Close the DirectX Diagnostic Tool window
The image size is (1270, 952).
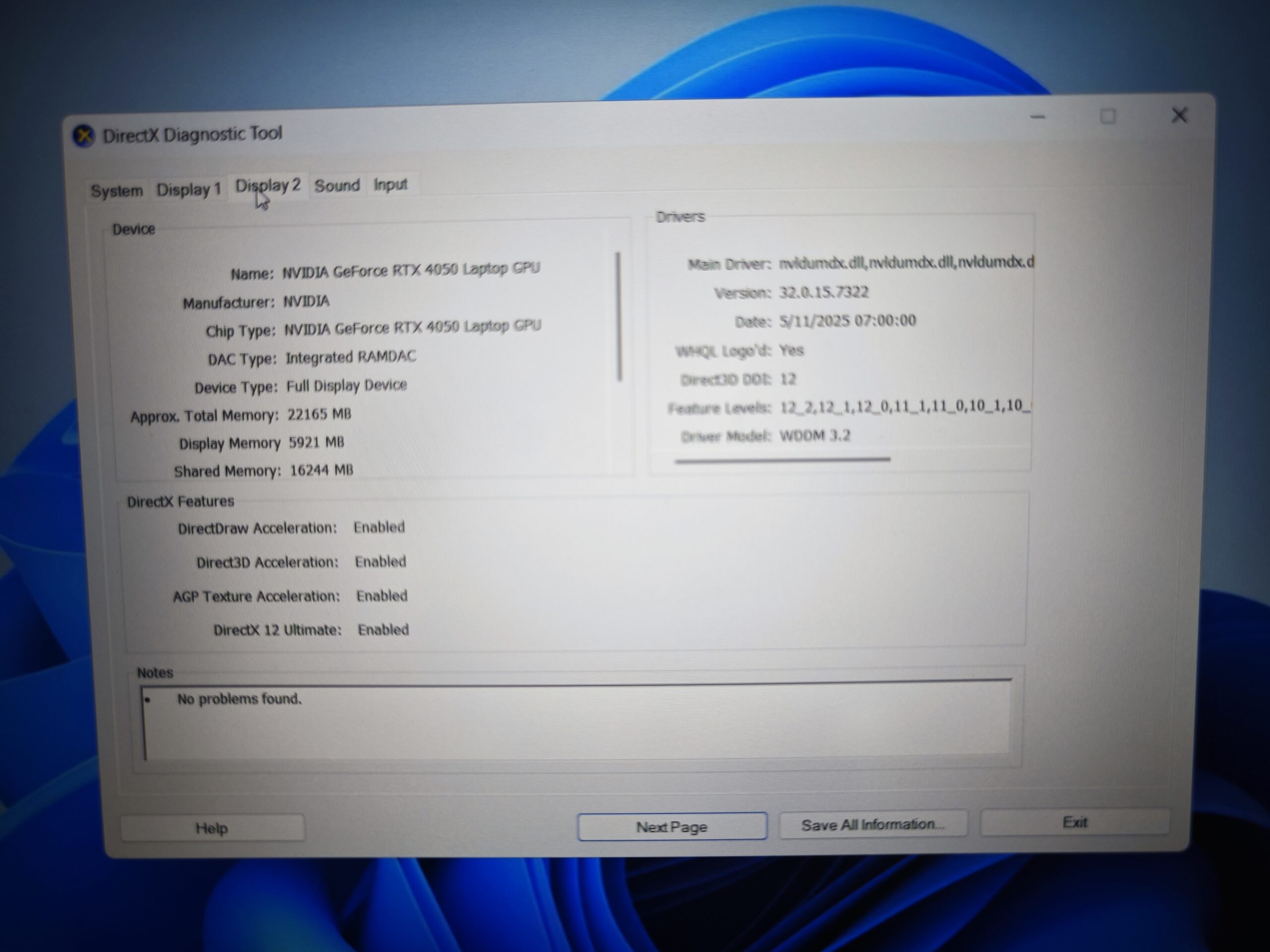pyautogui.click(x=1179, y=116)
